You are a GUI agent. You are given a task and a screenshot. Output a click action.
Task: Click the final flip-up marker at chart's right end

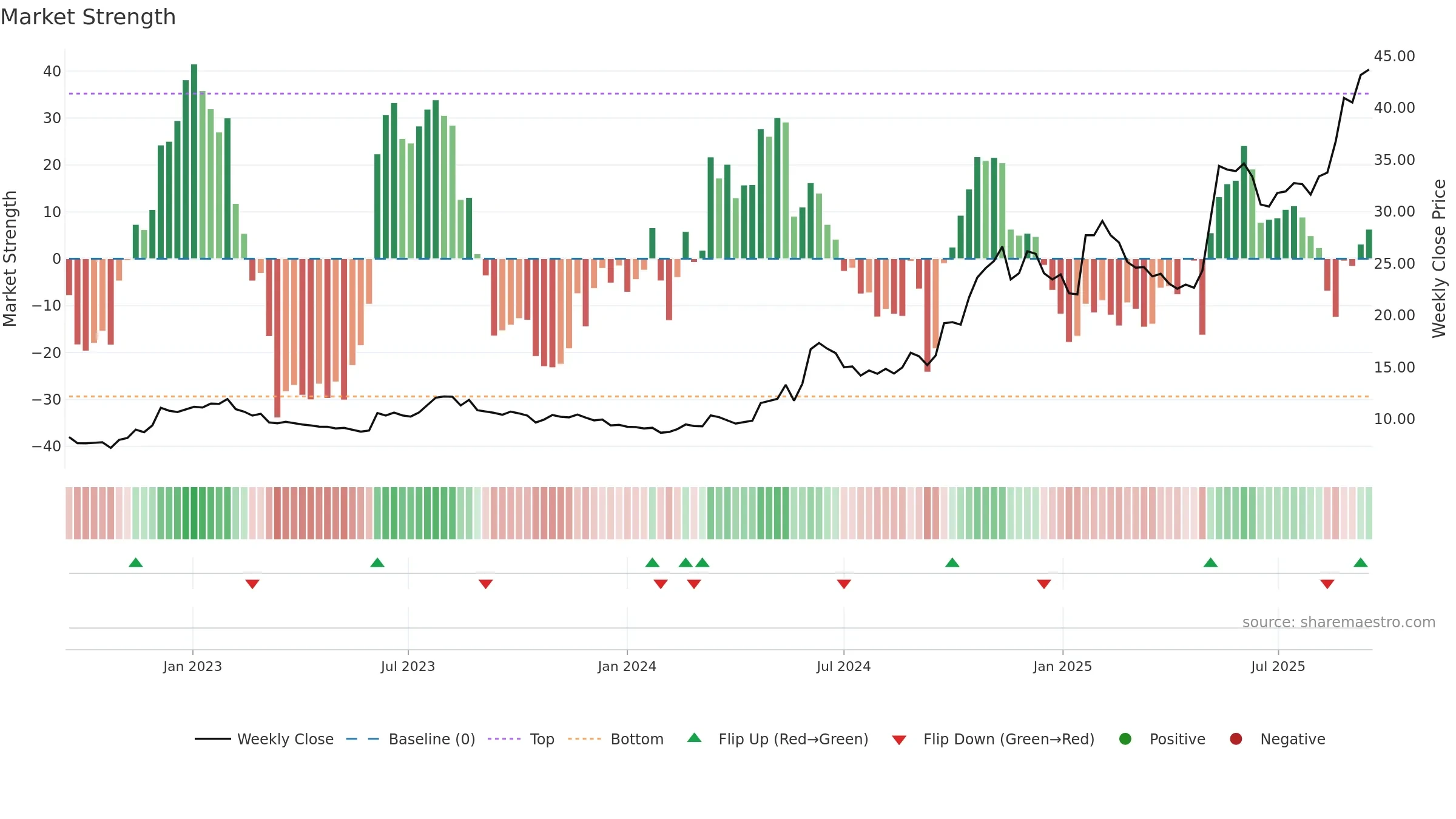tap(1361, 563)
